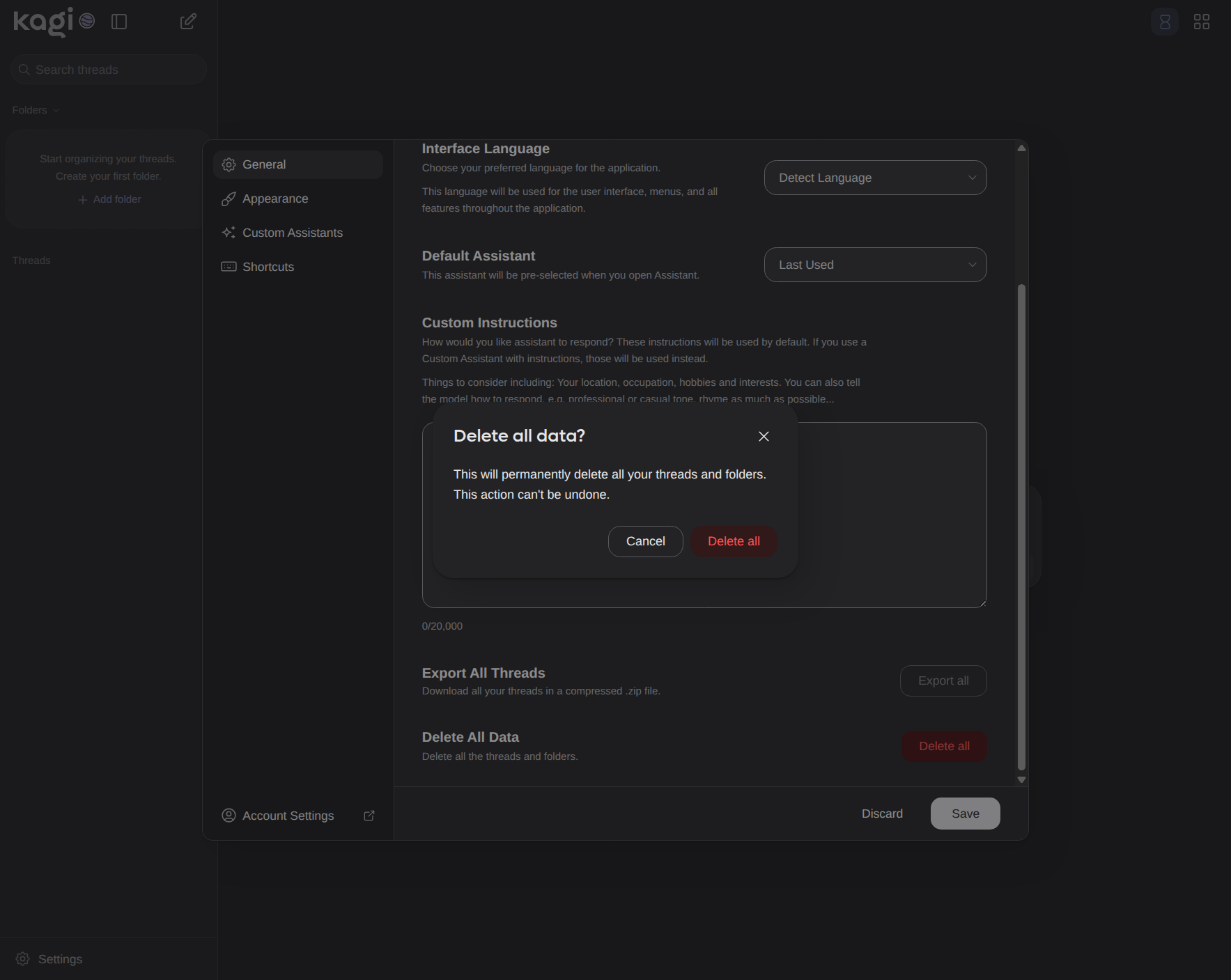Click the settings scrollbar up arrow

(x=1021, y=148)
